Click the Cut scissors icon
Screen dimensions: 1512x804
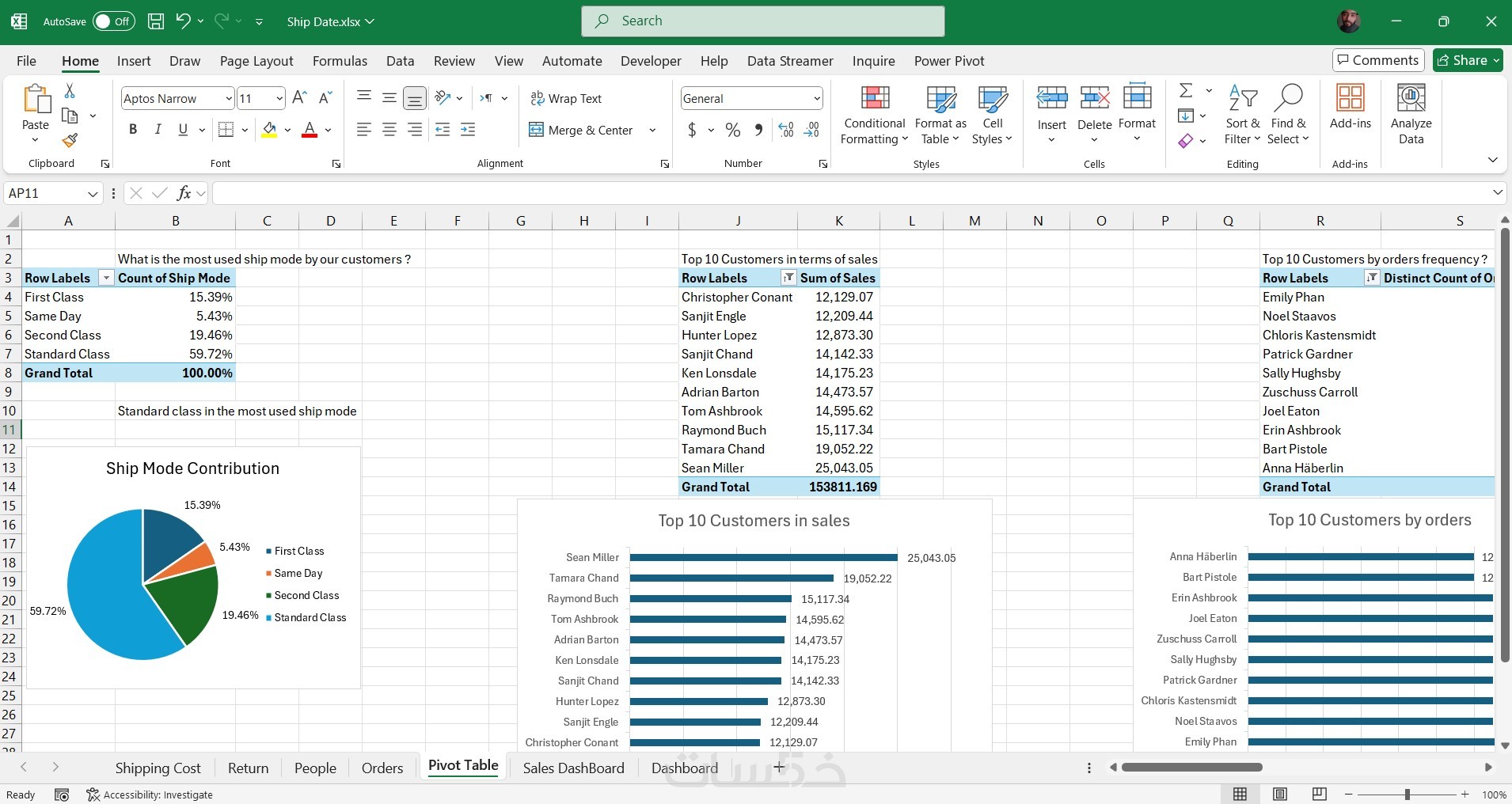70,91
